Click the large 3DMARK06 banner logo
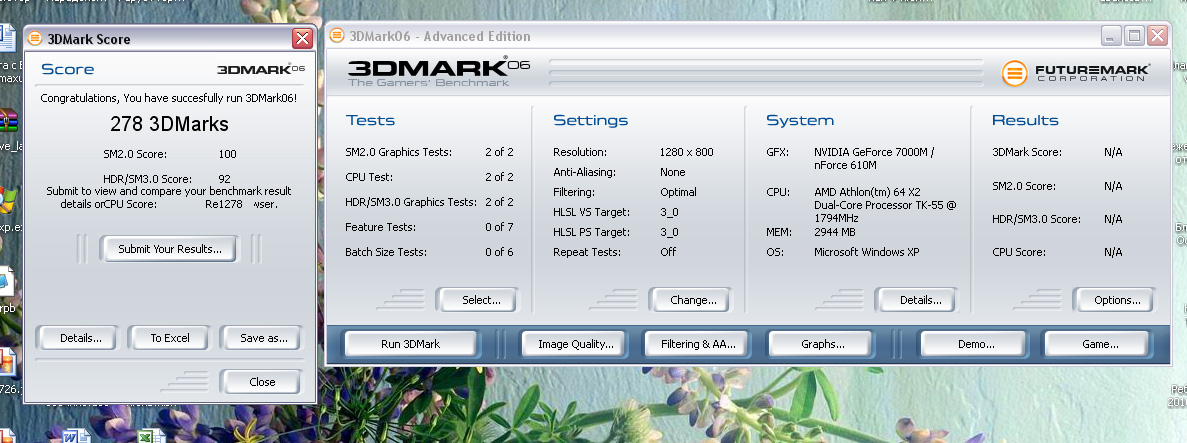Screen dimensions: 1187x443 [438, 70]
